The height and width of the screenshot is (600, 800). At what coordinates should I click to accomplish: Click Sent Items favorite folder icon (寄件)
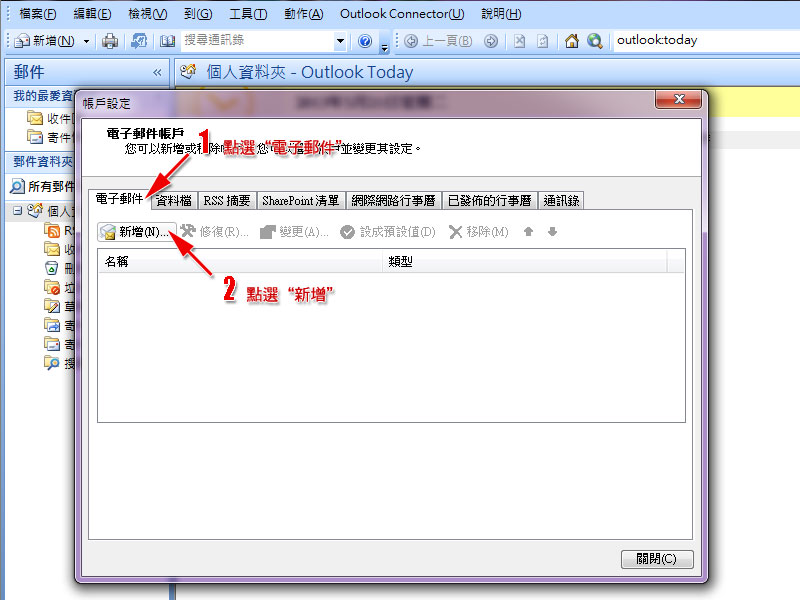point(35,137)
